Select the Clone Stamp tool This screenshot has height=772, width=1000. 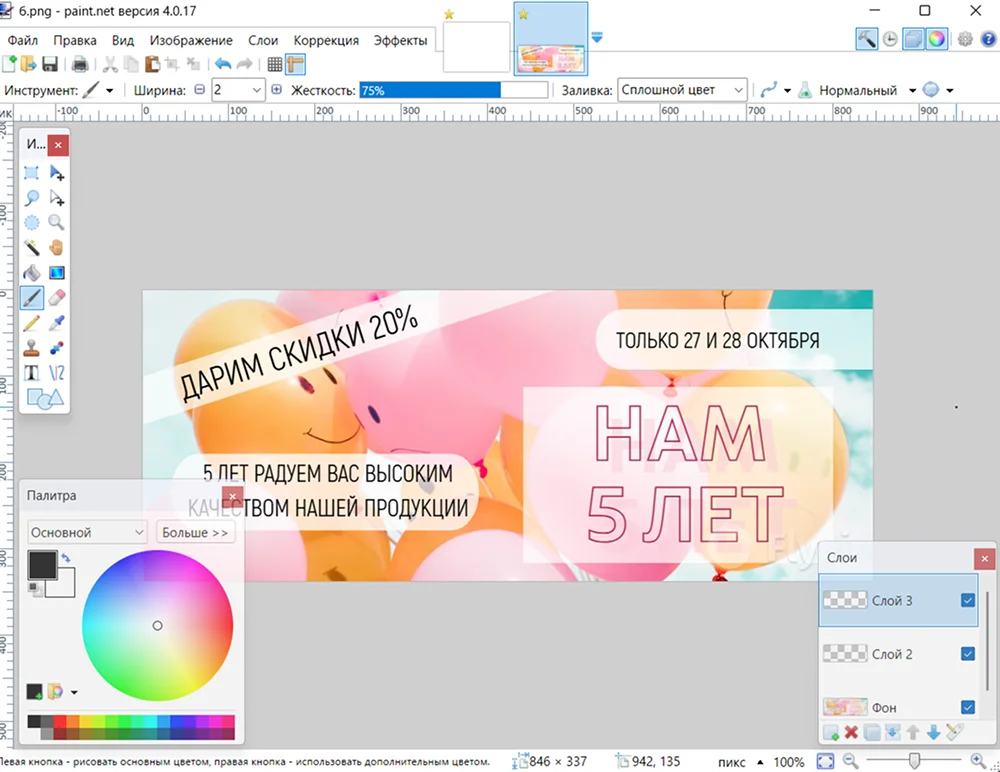(x=31, y=347)
